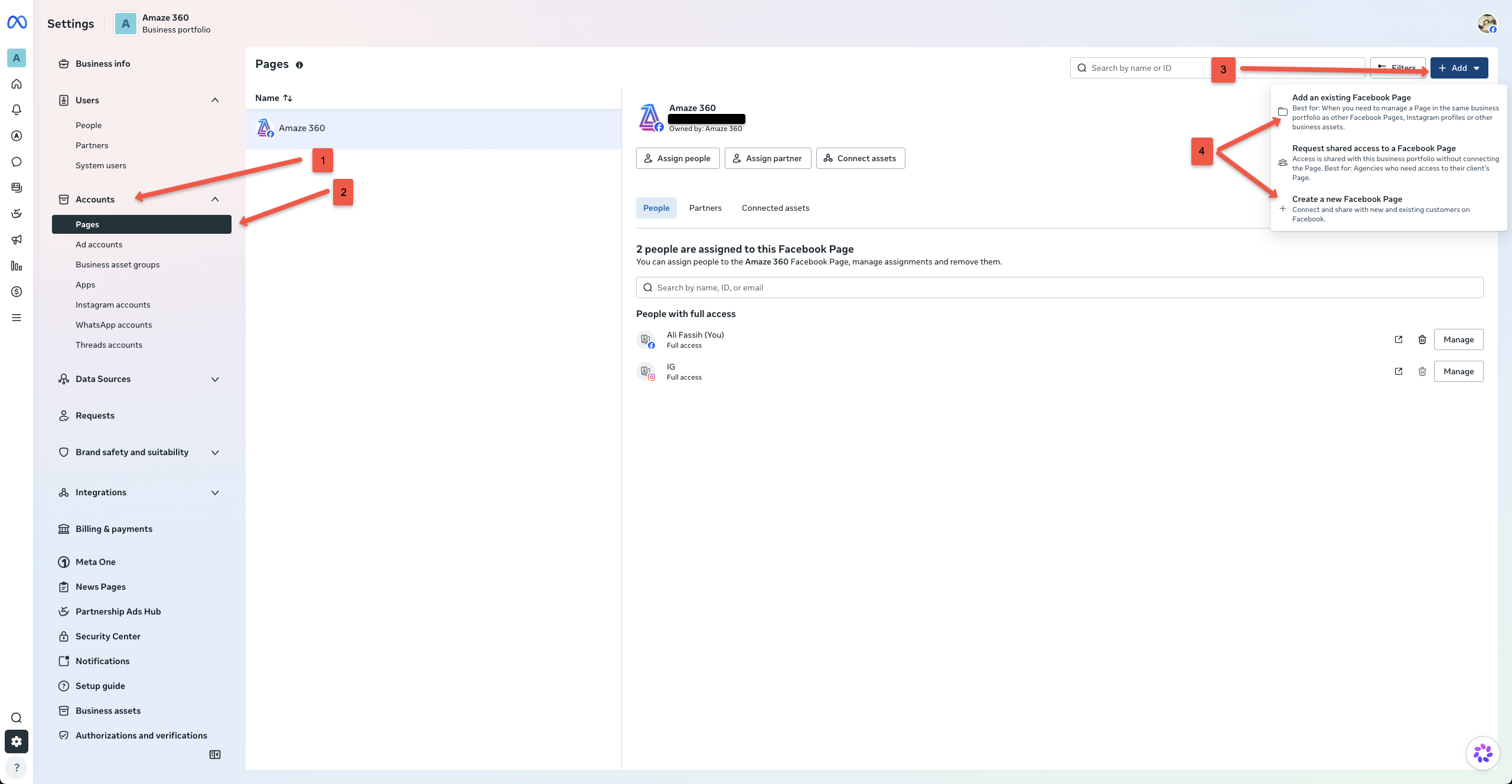The width and height of the screenshot is (1512, 784).
Task: Open handshake partnership icon in left rail
Action: (17, 214)
